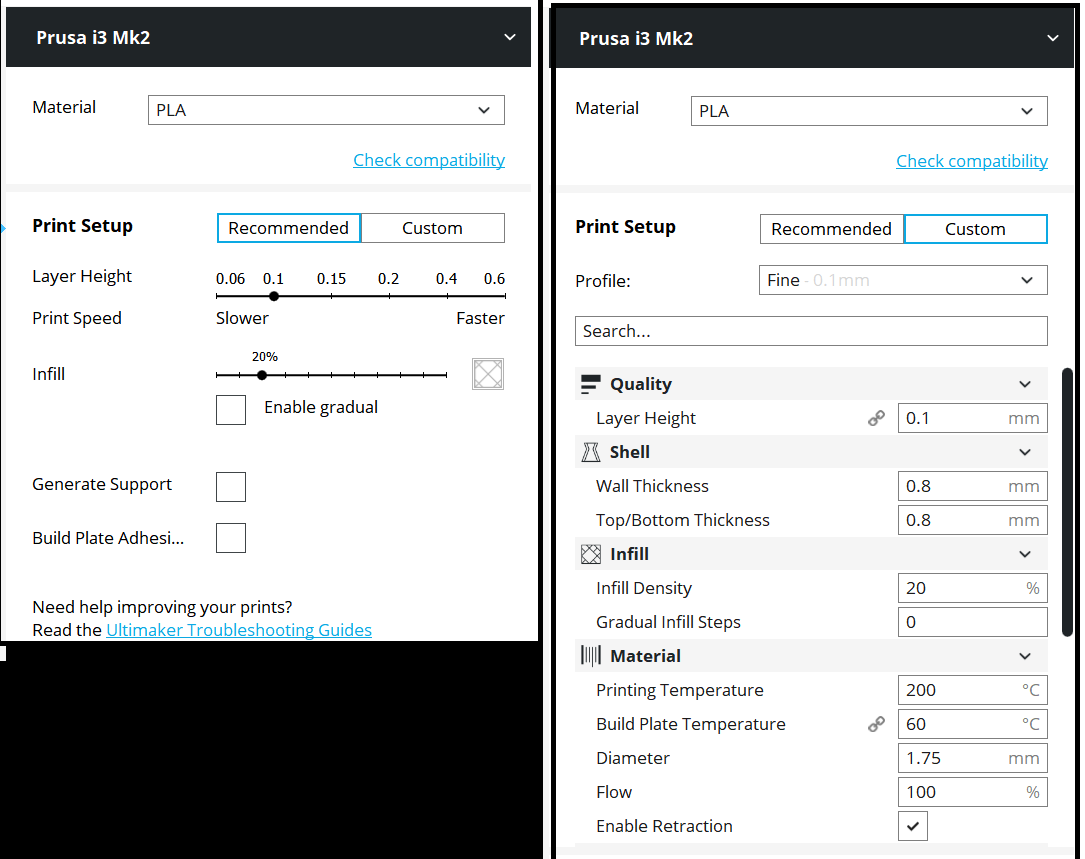Open the Ultimaker Troubleshooting Guides link

(x=239, y=630)
